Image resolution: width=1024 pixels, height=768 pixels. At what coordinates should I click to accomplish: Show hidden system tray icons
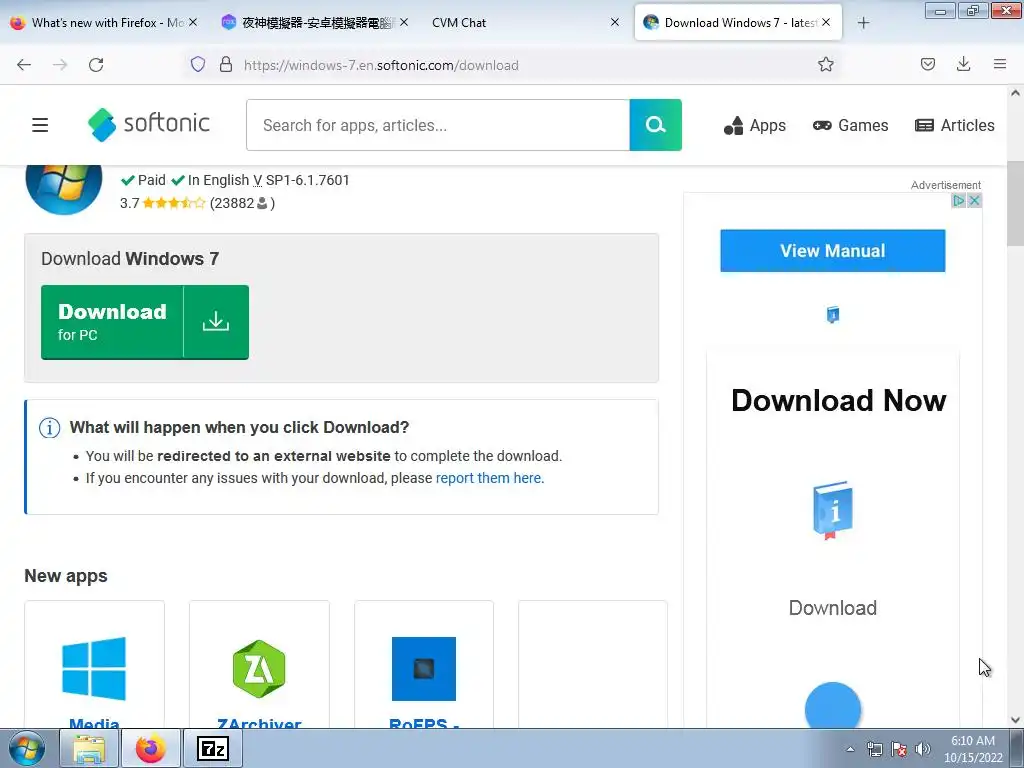coord(850,749)
